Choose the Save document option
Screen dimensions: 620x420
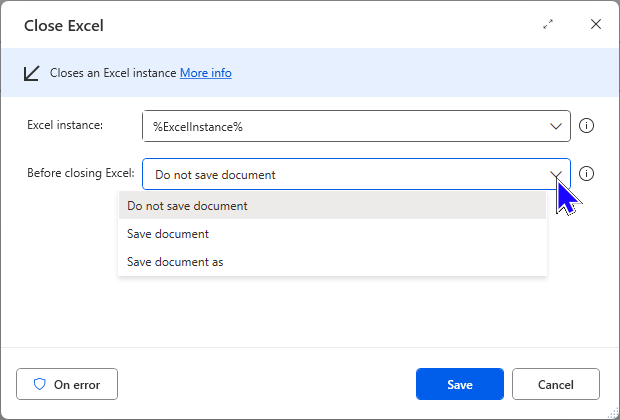332,234
